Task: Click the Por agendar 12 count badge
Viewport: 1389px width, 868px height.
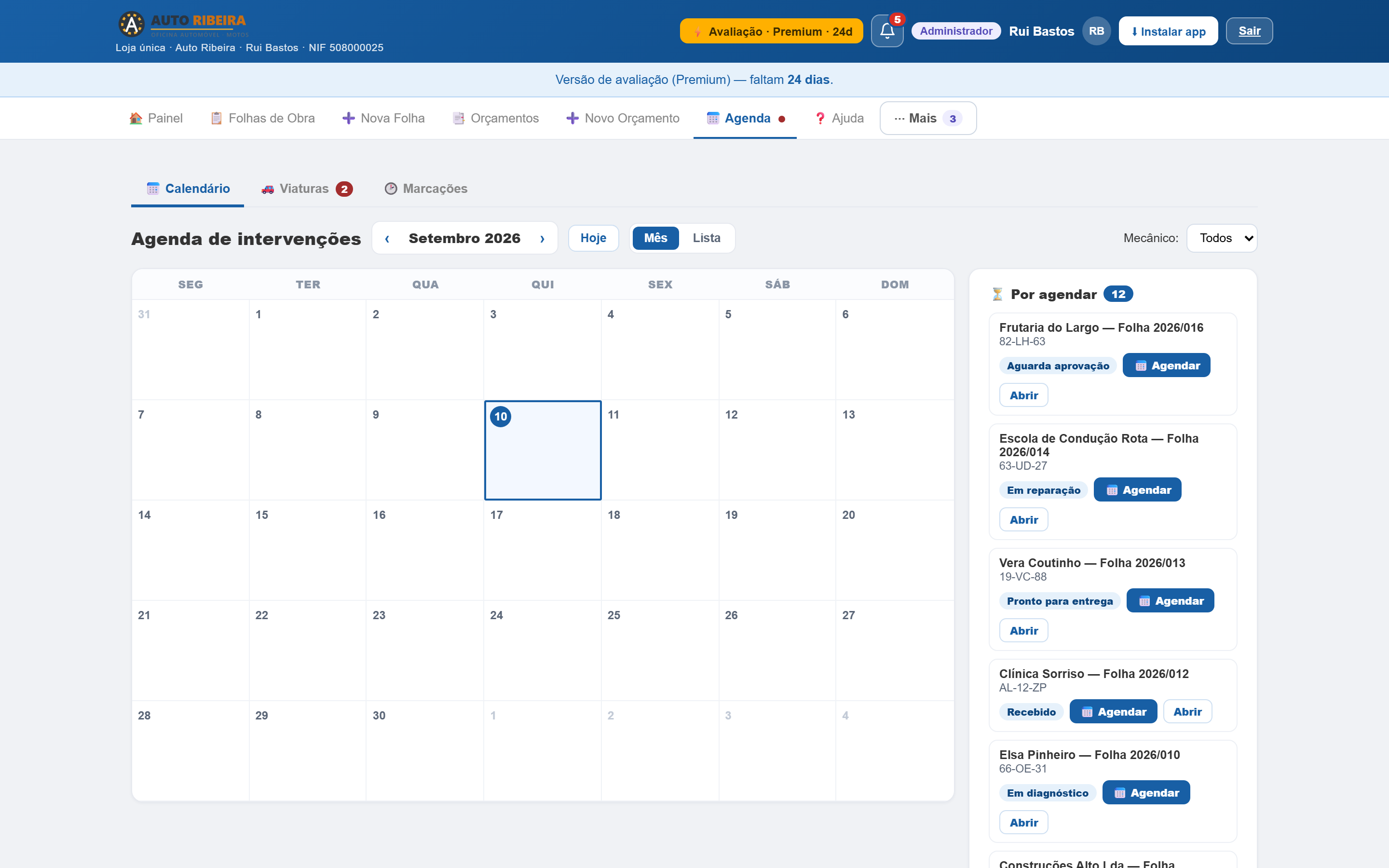Action: coord(1118,295)
